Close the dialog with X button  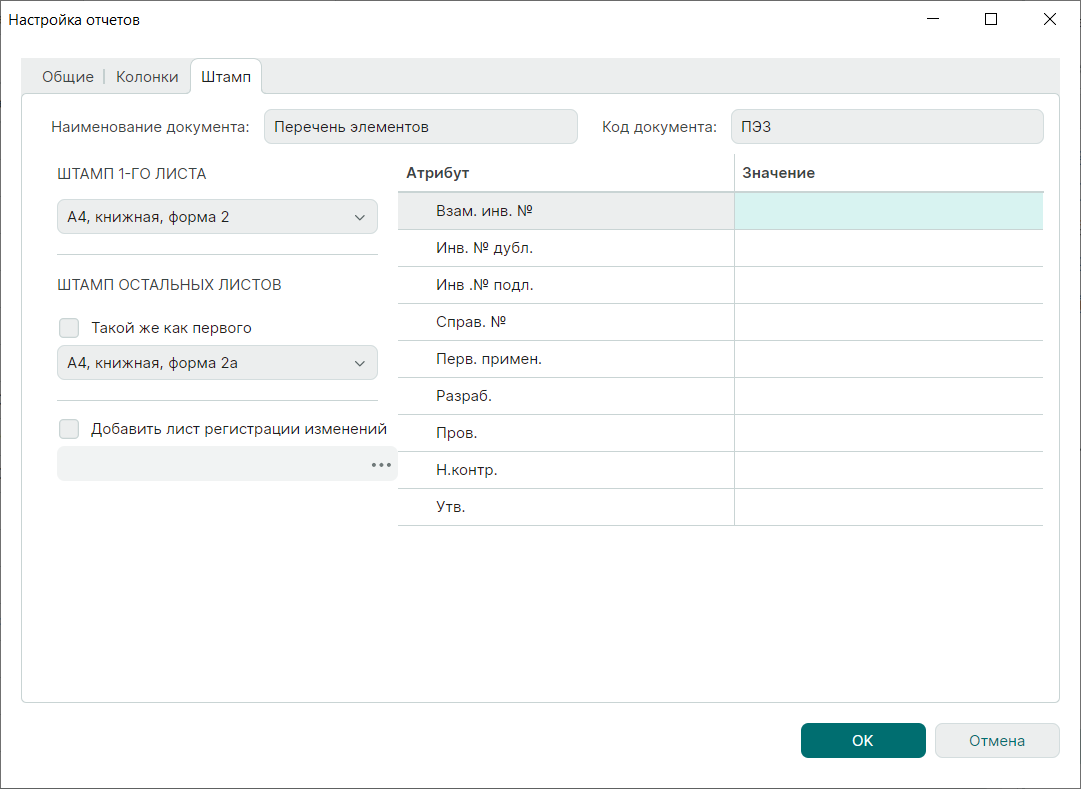tap(1050, 19)
